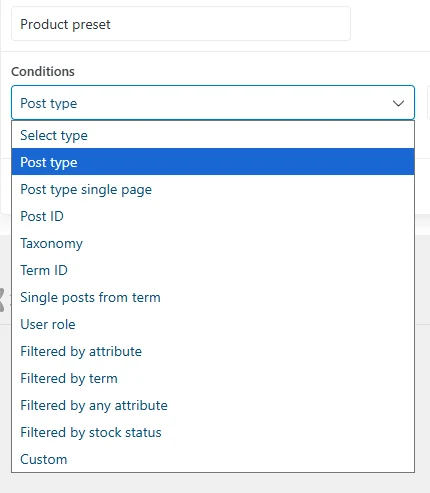Select "Post type single page" option
The height and width of the screenshot is (493, 430).
213,189
